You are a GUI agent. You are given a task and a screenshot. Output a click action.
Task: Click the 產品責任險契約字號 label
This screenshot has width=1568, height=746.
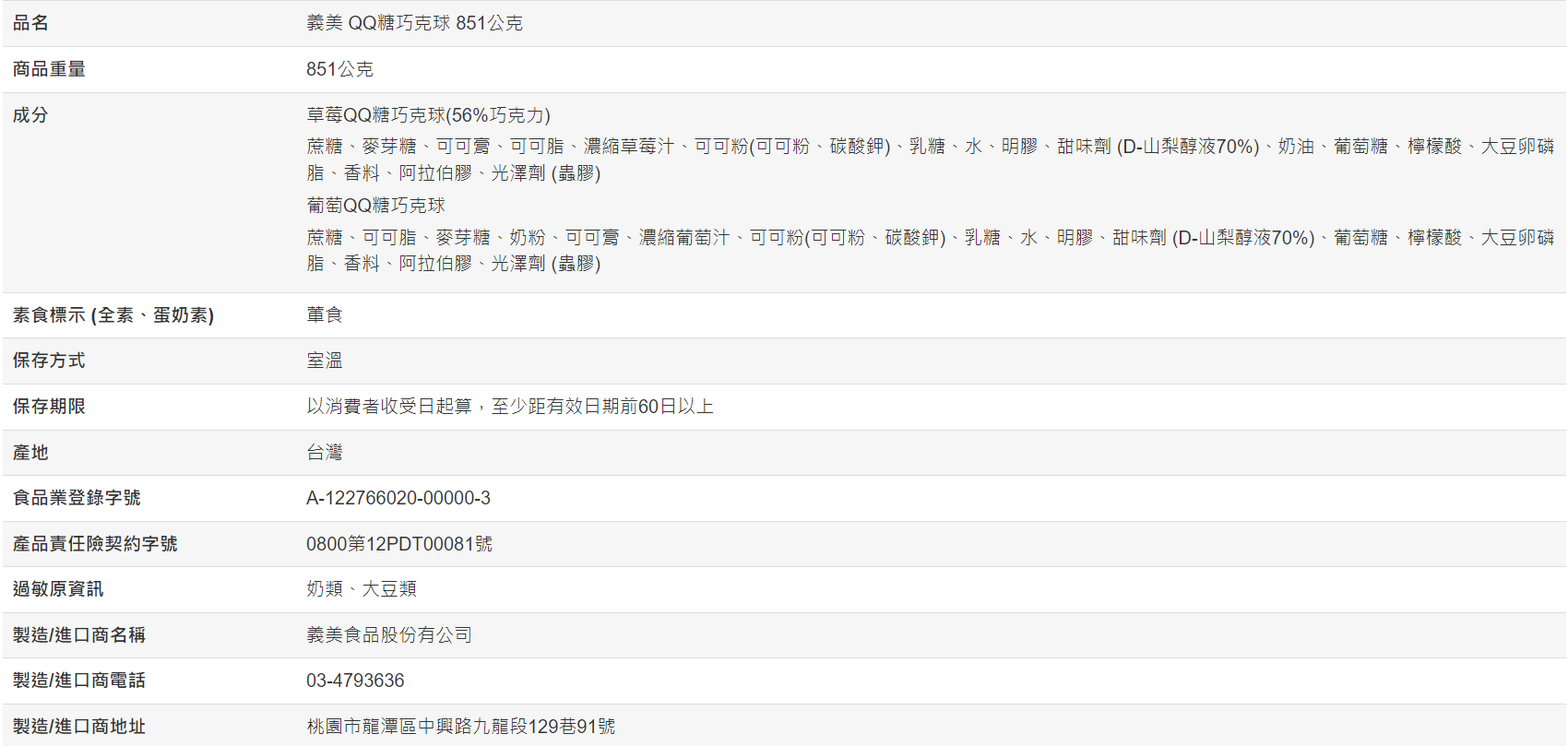click(x=95, y=544)
